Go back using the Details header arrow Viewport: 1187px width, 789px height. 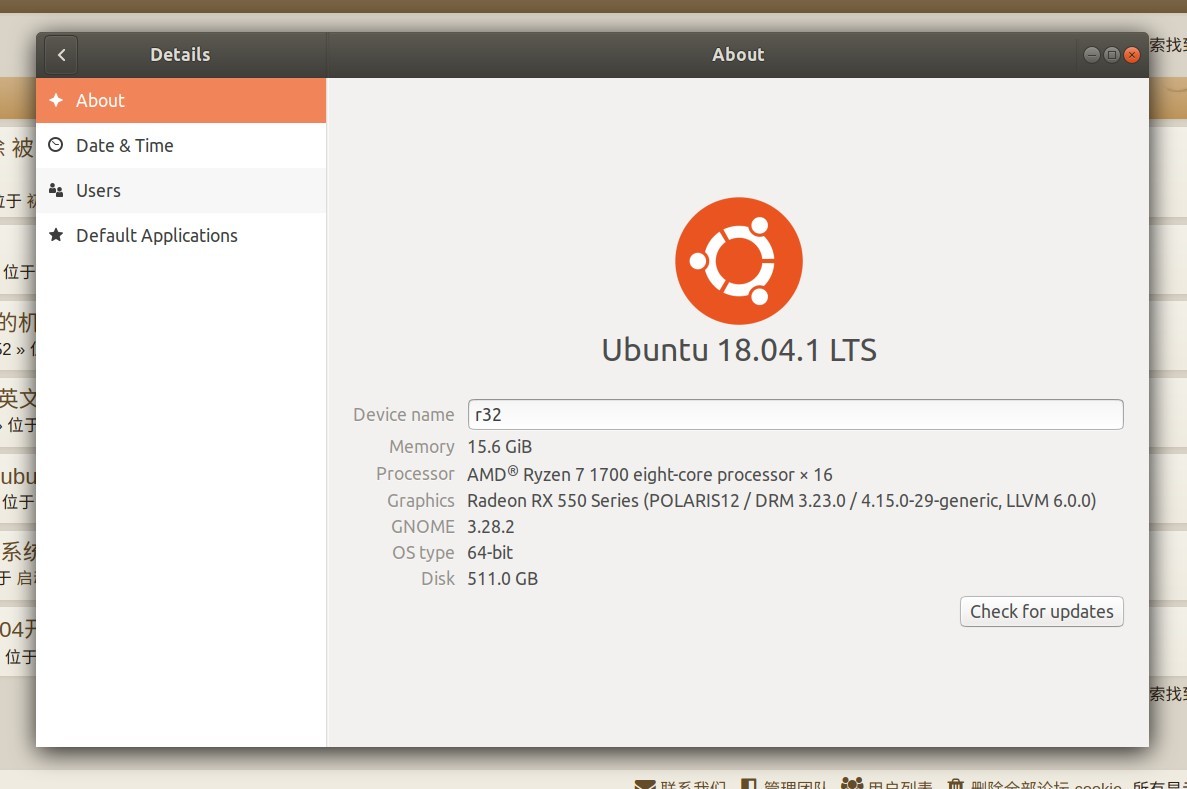tap(61, 55)
